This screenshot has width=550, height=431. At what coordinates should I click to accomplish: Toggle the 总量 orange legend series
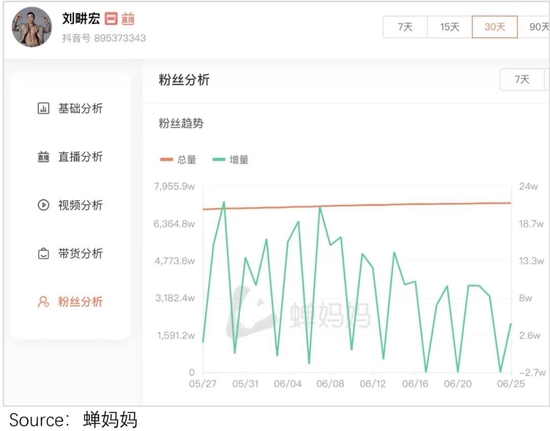click(178, 160)
